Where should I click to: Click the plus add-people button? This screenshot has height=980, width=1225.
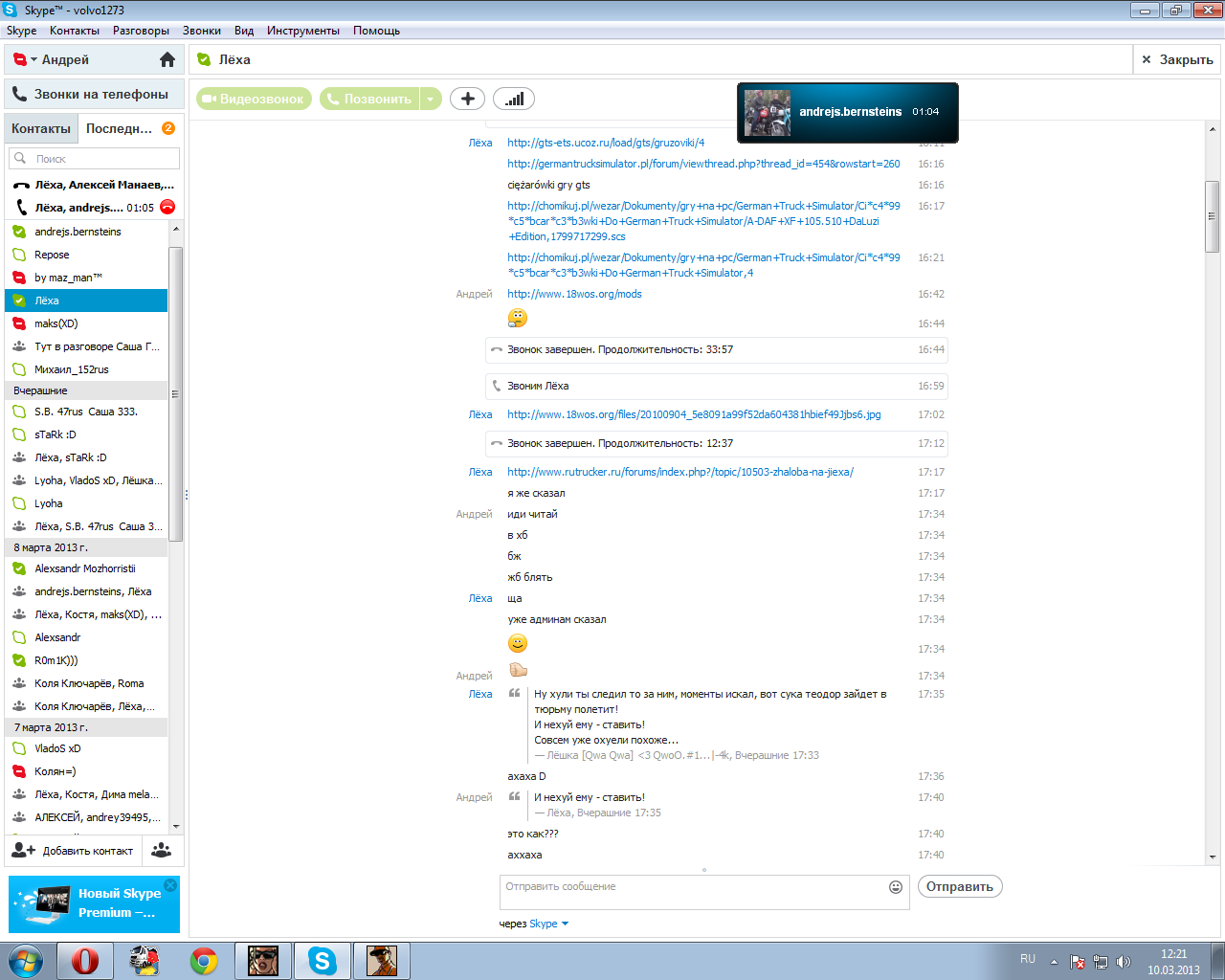467,99
